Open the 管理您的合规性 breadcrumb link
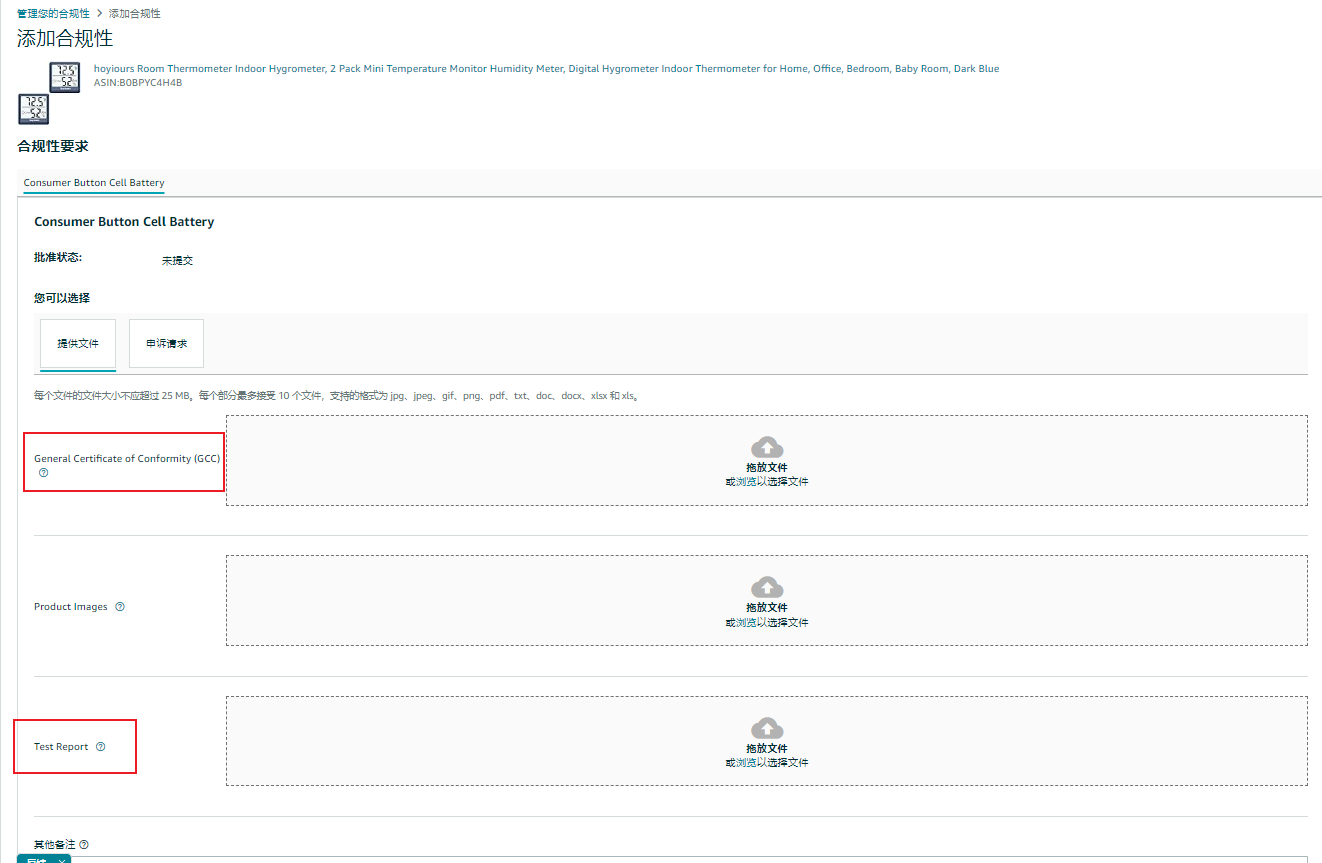Viewport: 1322px width, 863px height. click(x=53, y=13)
